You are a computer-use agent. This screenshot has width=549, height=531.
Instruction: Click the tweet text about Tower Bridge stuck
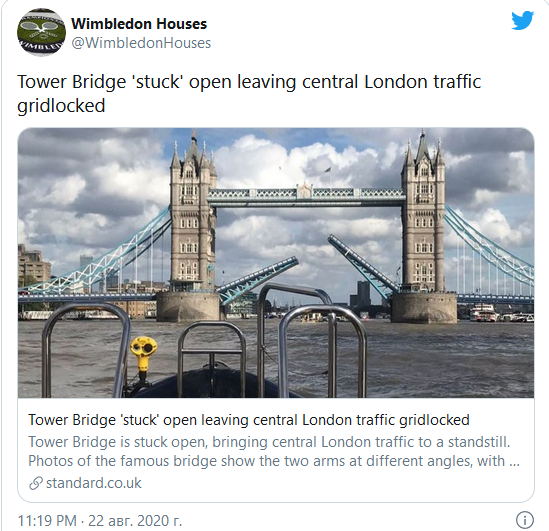coord(249,93)
